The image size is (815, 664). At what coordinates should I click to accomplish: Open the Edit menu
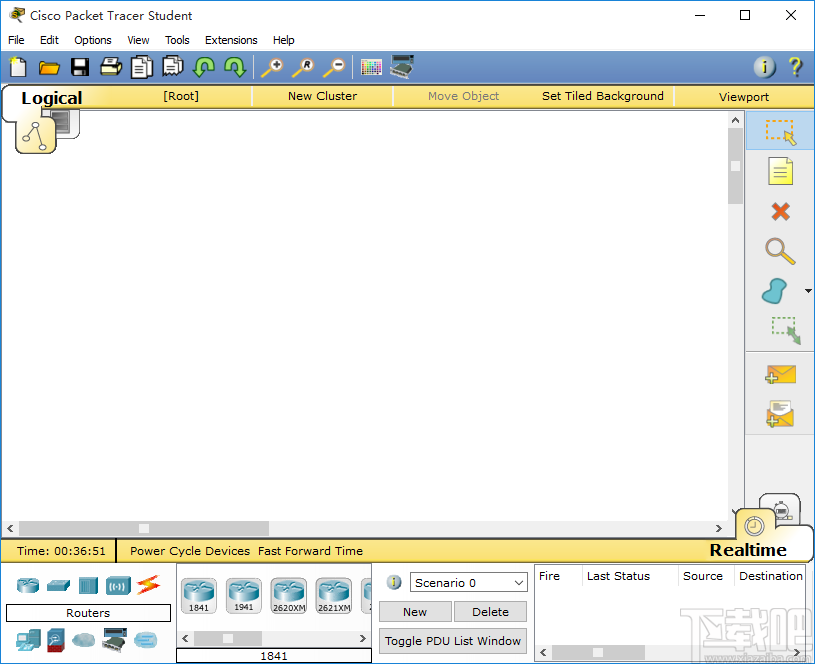(49, 40)
